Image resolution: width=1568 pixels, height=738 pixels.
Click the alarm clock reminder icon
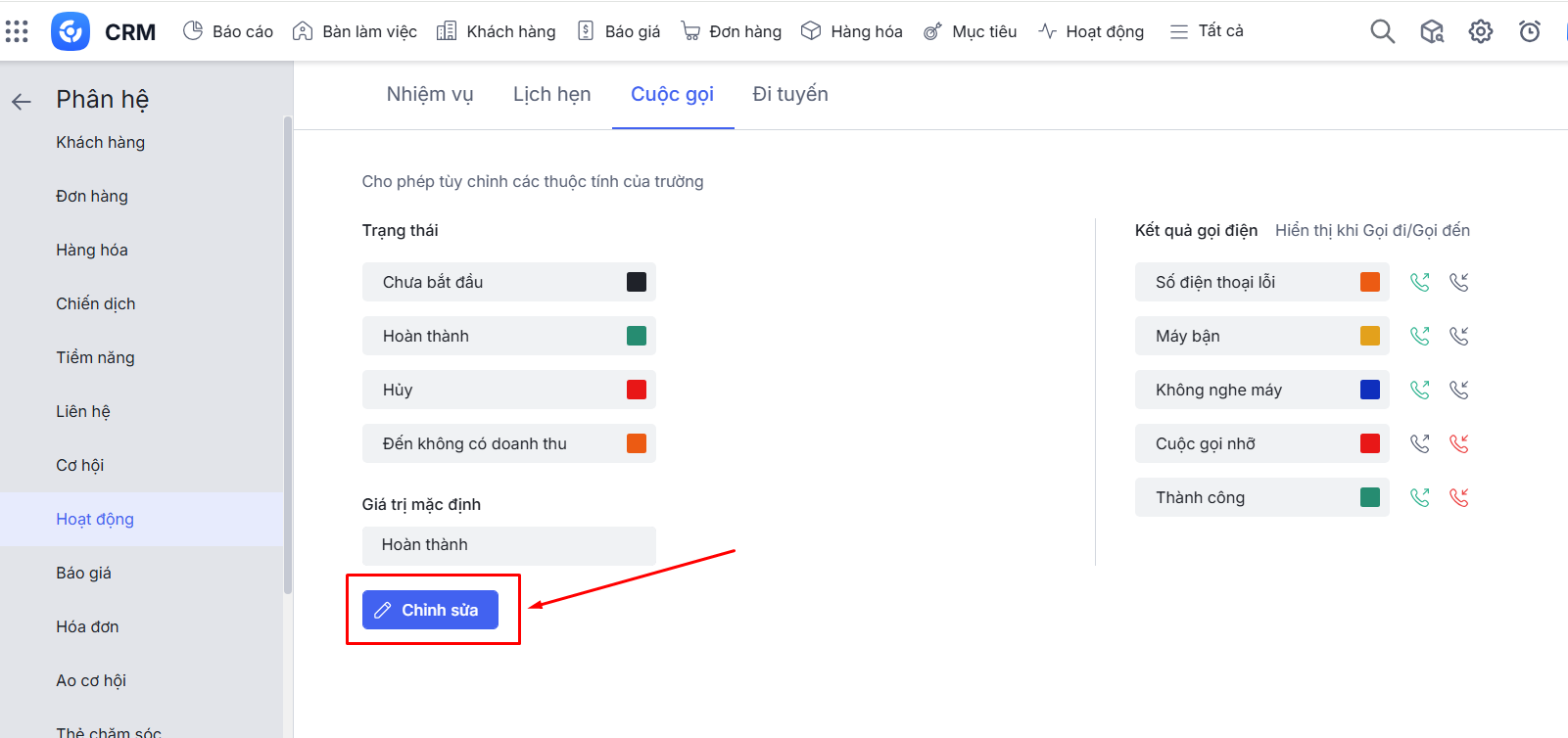[x=1529, y=31]
